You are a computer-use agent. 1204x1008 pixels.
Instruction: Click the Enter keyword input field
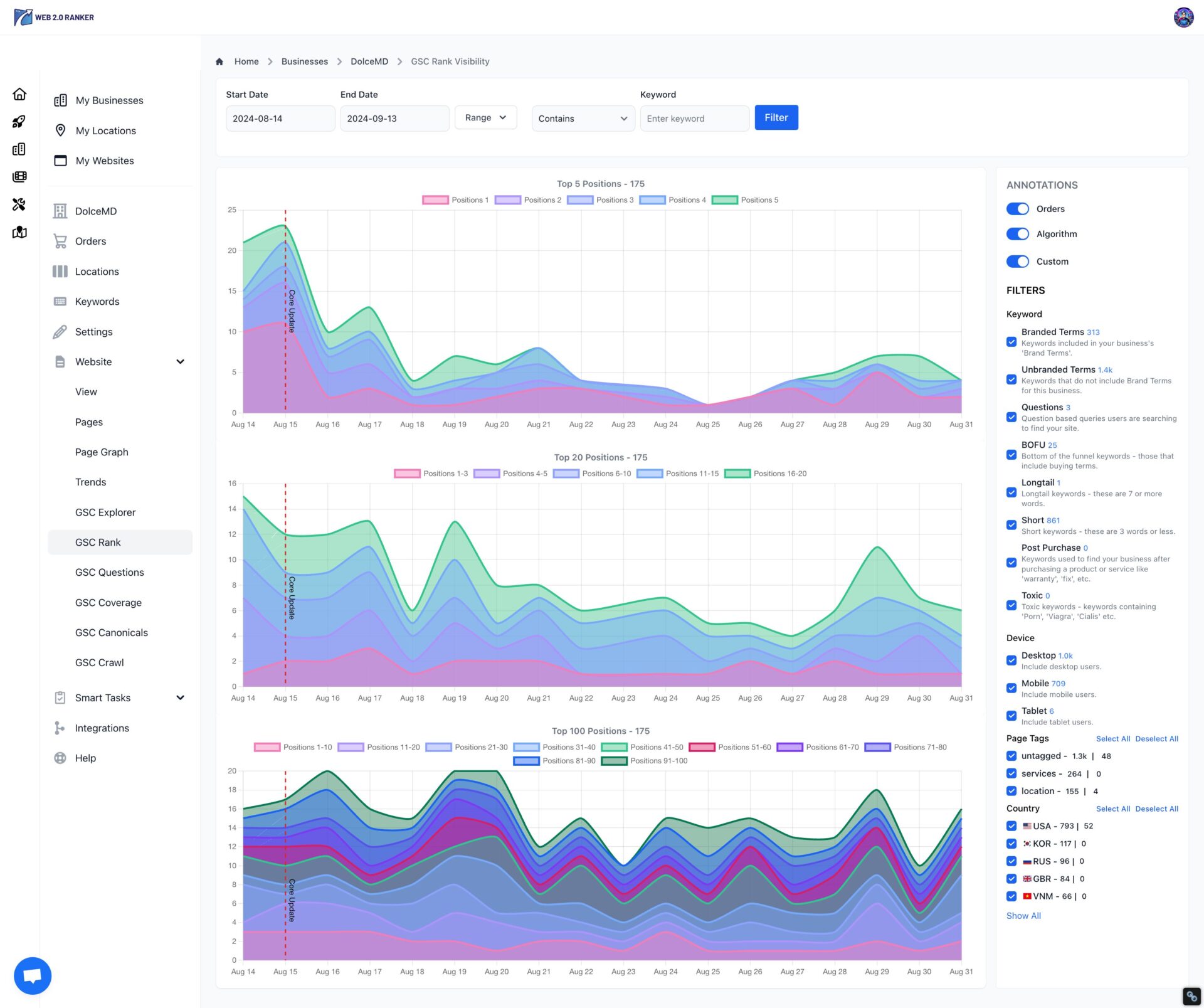tap(694, 119)
